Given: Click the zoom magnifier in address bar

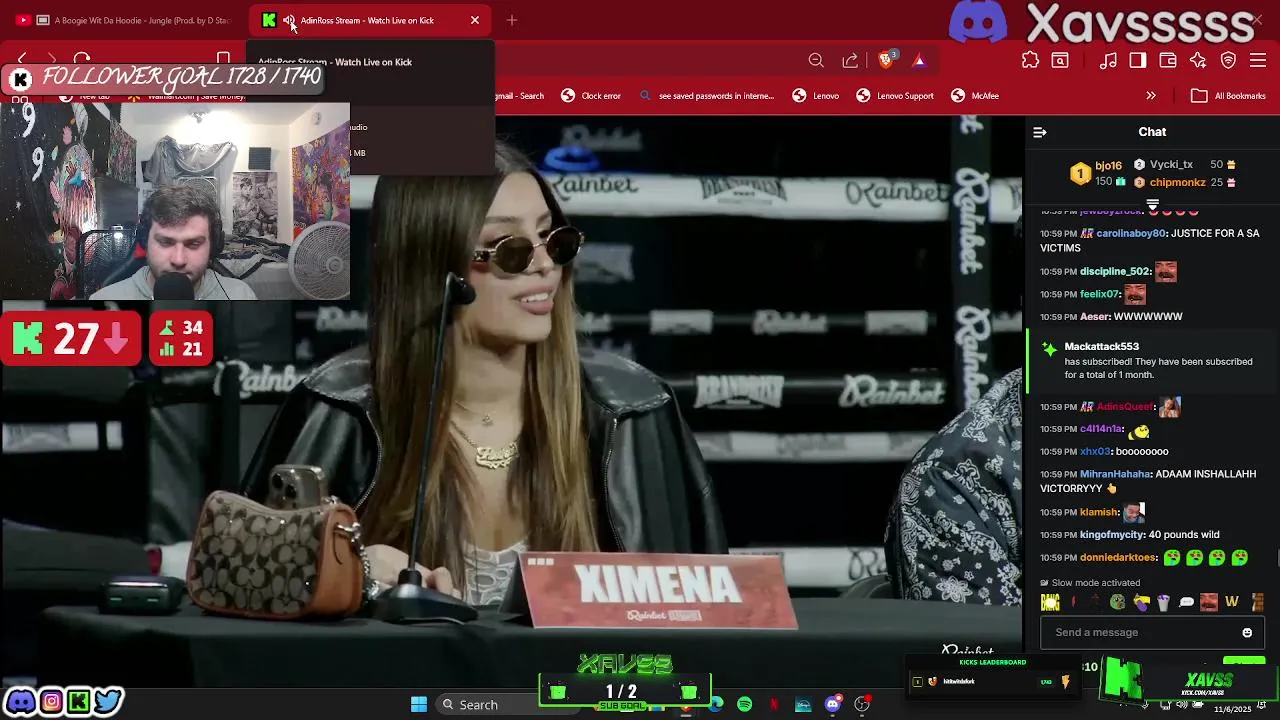Looking at the screenshot, I should [x=816, y=61].
